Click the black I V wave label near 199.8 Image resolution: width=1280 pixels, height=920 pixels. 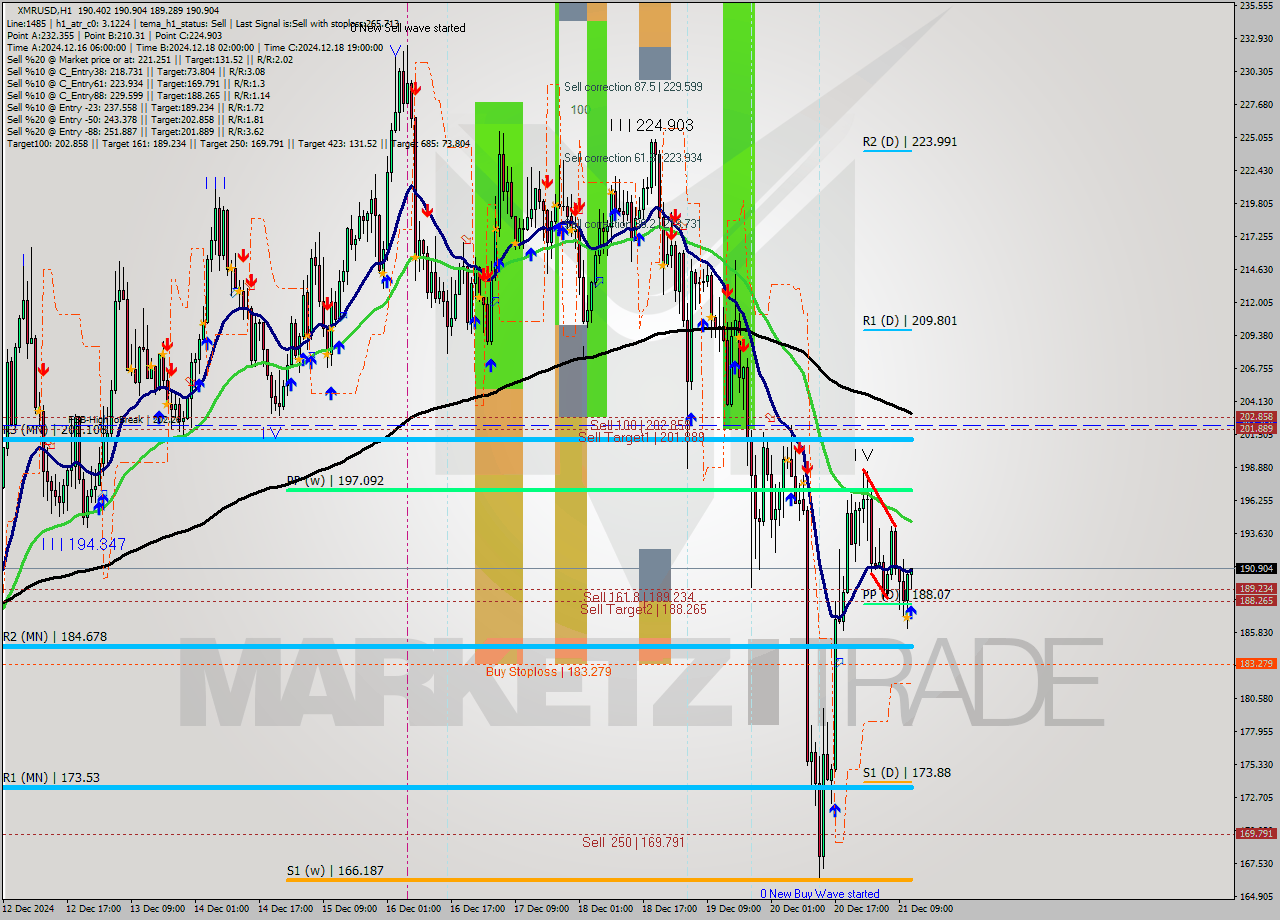863,455
